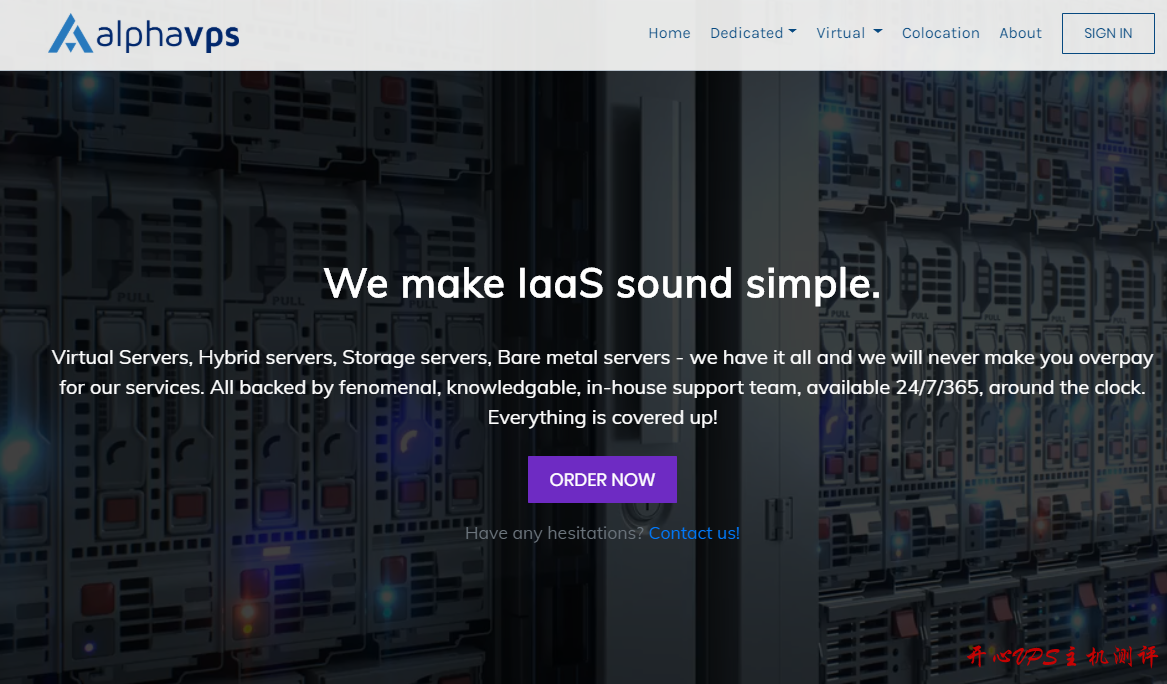Click the red watermark text in corner

1060,656
